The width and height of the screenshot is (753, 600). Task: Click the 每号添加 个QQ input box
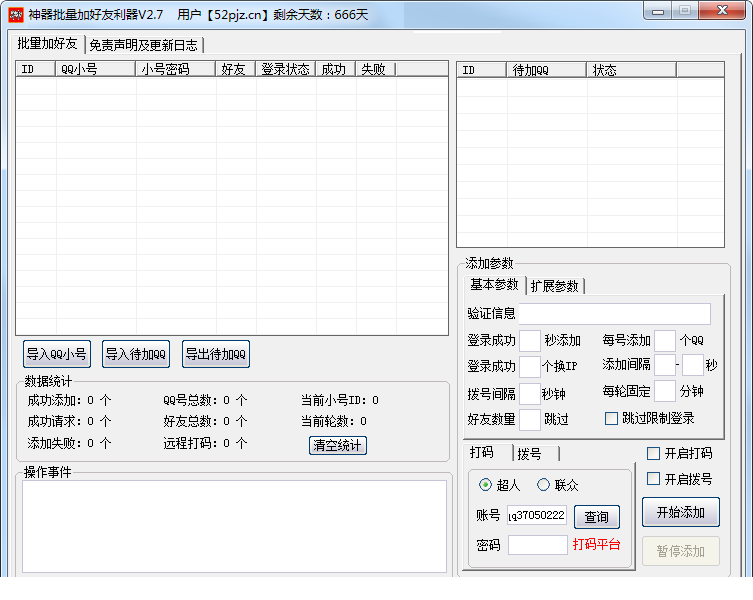pos(665,341)
